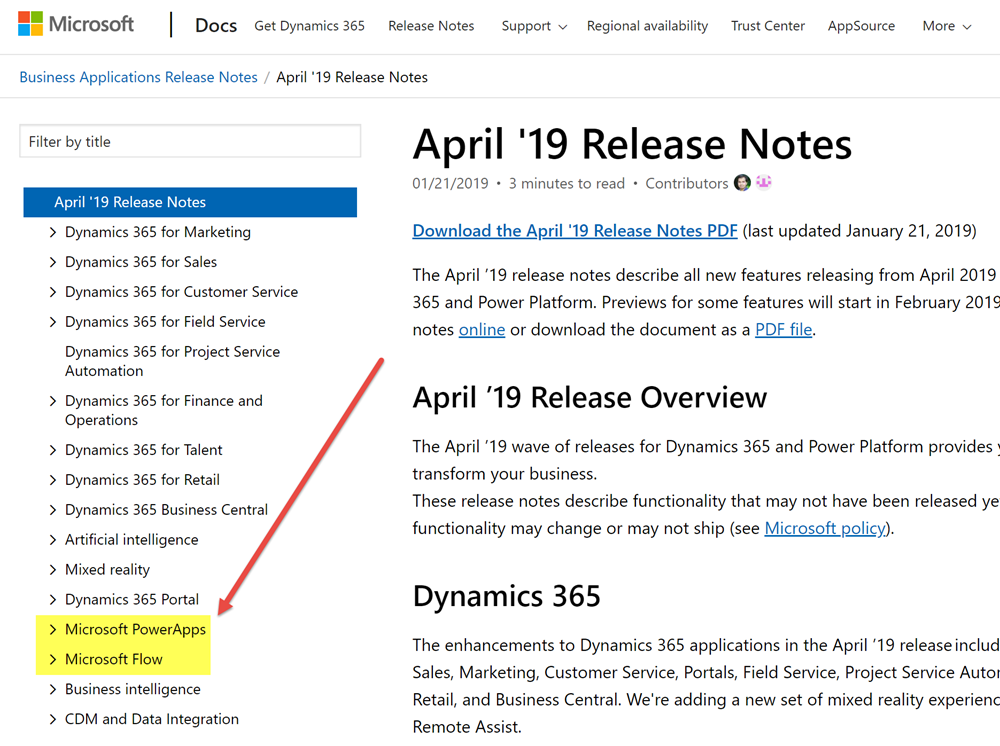Open Dynamics 365 Portal sidebar item
The height and width of the screenshot is (746, 1000).
132,600
